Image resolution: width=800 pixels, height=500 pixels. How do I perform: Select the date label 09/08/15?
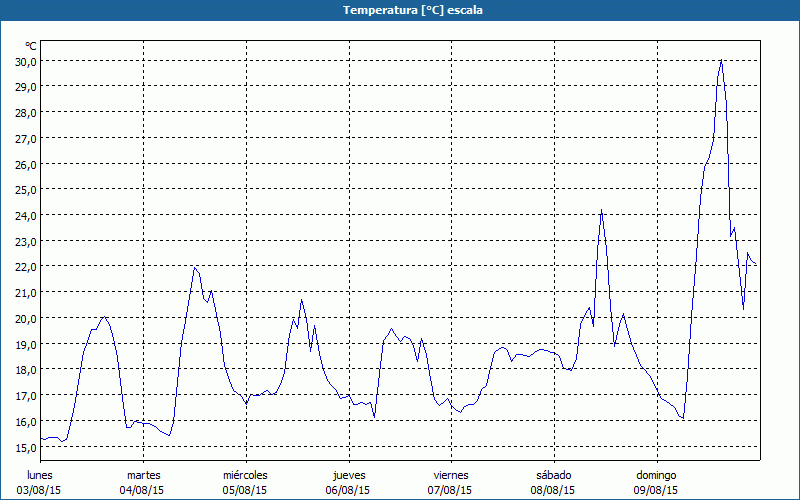click(655, 490)
